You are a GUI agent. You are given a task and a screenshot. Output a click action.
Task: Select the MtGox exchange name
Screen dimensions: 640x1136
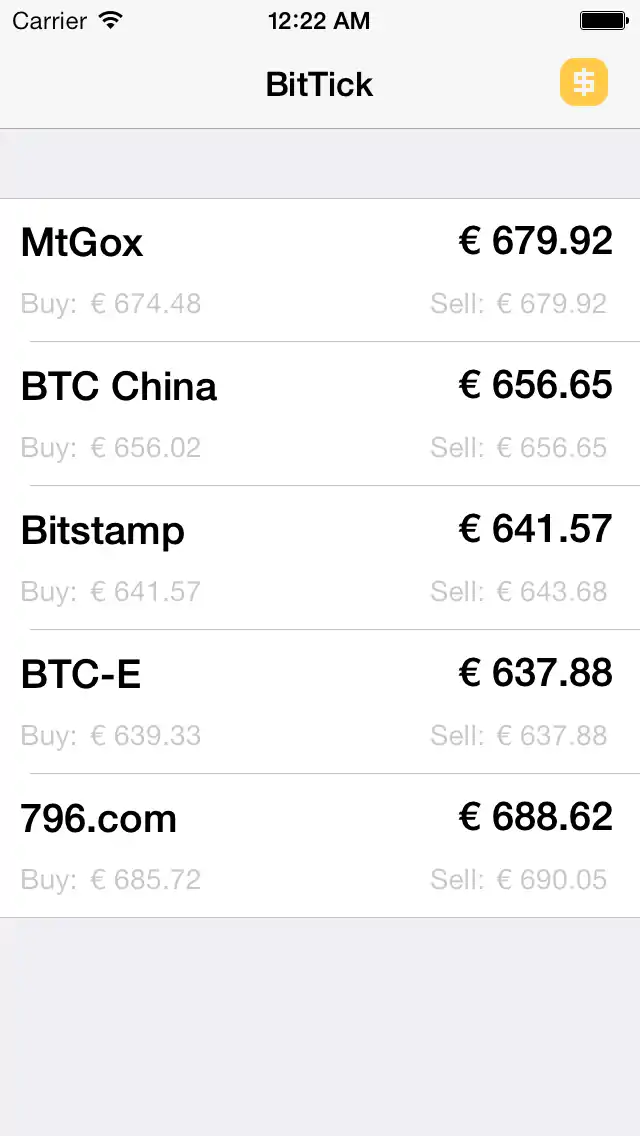[x=82, y=242]
